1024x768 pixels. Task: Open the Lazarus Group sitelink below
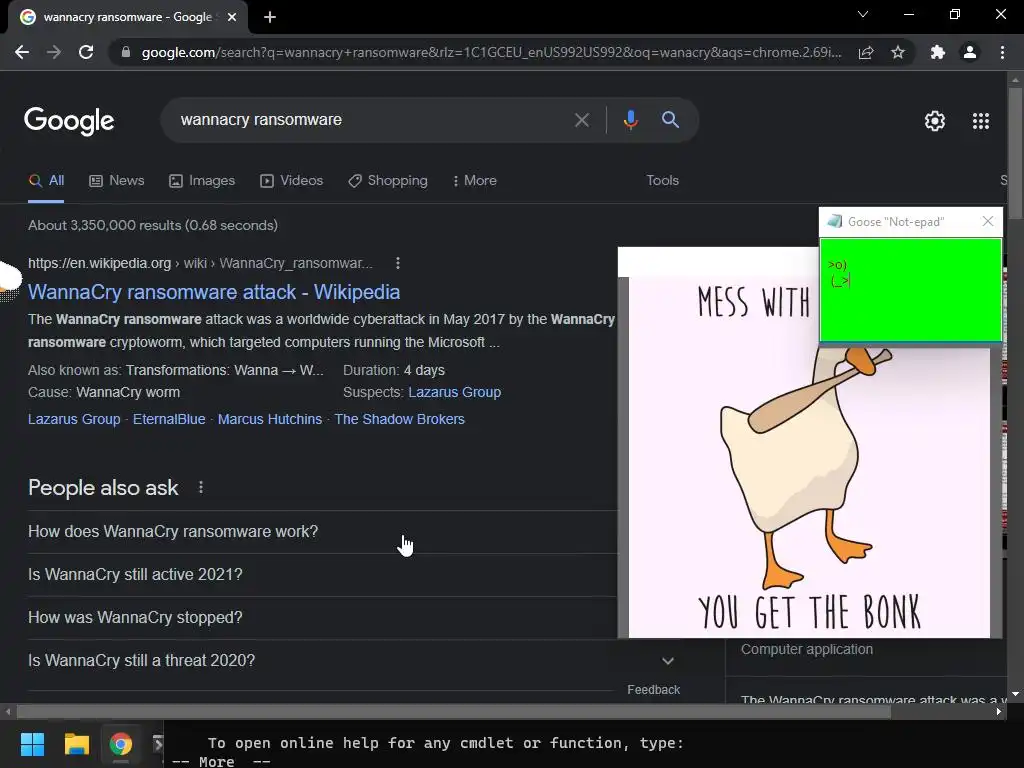(x=74, y=419)
